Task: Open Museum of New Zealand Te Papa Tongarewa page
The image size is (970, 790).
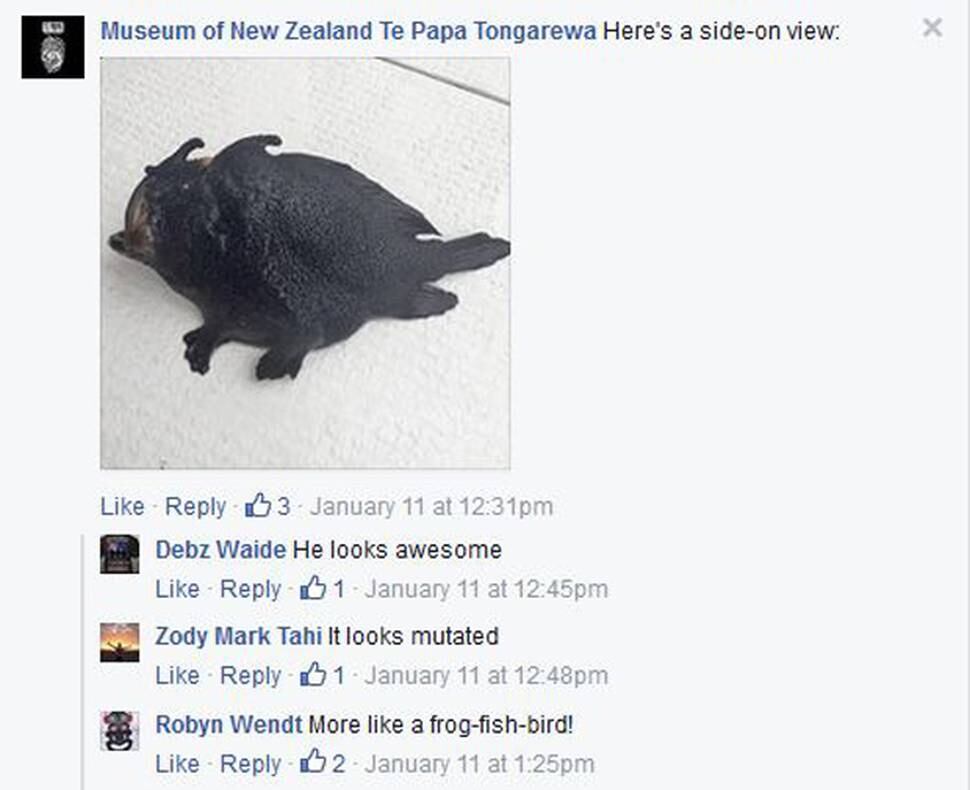Action: tap(348, 31)
